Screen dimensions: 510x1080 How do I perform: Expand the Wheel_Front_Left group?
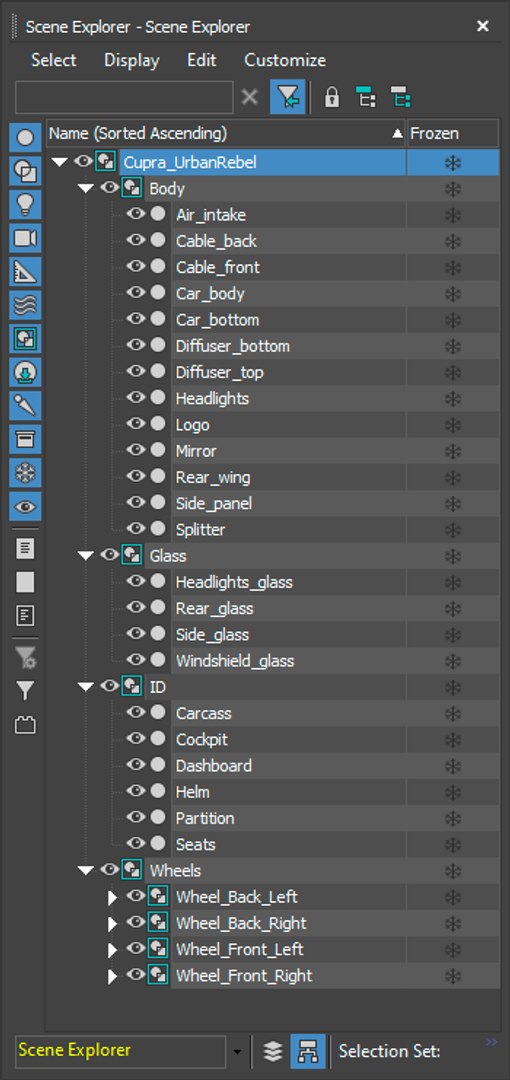[113, 950]
